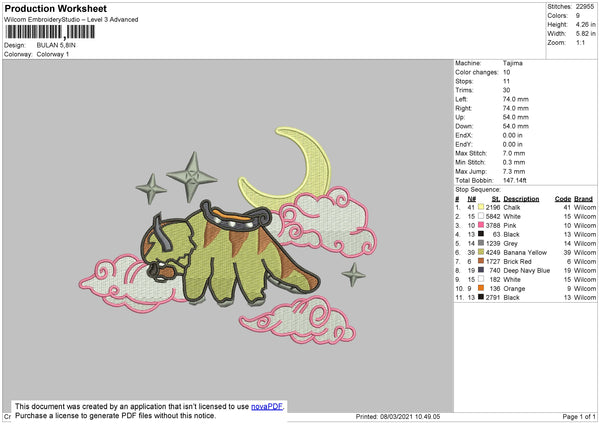
Task: Select the White swatch with 182 stitches
Action: pyautogui.click(x=481, y=279)
